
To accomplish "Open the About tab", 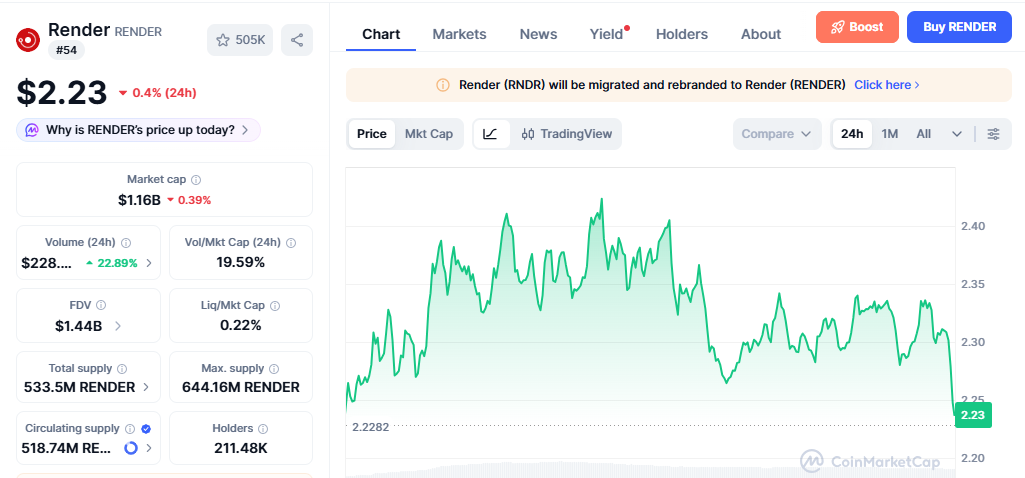I will point(761,34).
